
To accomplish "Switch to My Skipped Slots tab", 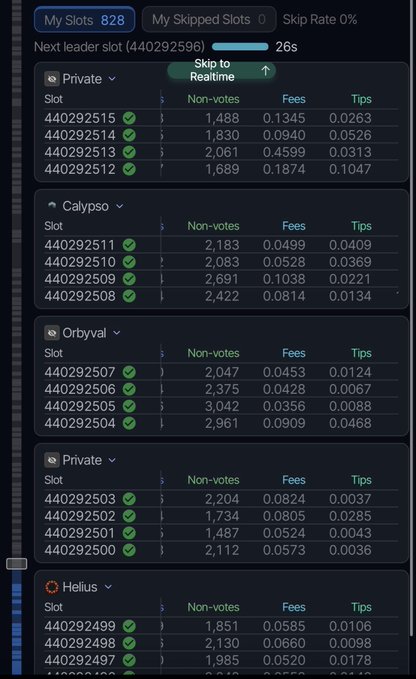I will pyautogui.click(x=209, y=19).
